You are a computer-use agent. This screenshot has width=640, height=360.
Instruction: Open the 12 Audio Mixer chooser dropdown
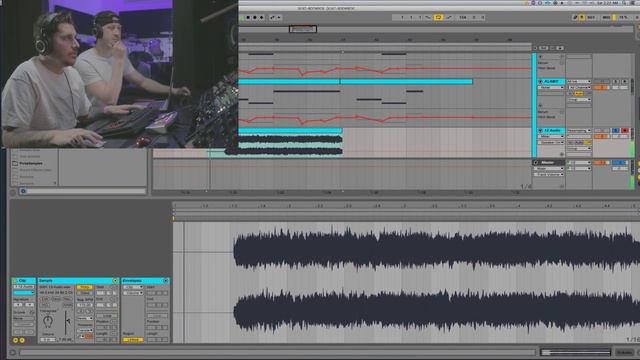click(x=551, y=136)
